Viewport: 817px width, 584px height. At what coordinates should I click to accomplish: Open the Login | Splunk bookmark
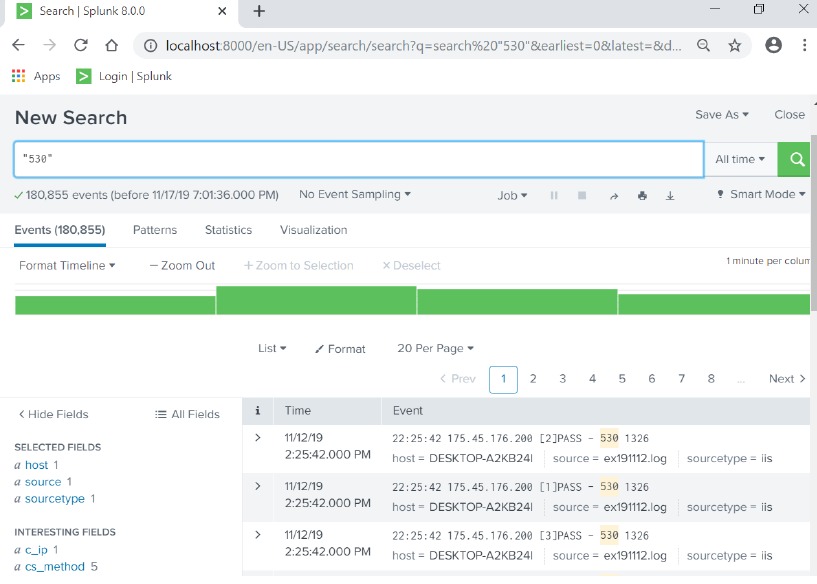[124, 76]
